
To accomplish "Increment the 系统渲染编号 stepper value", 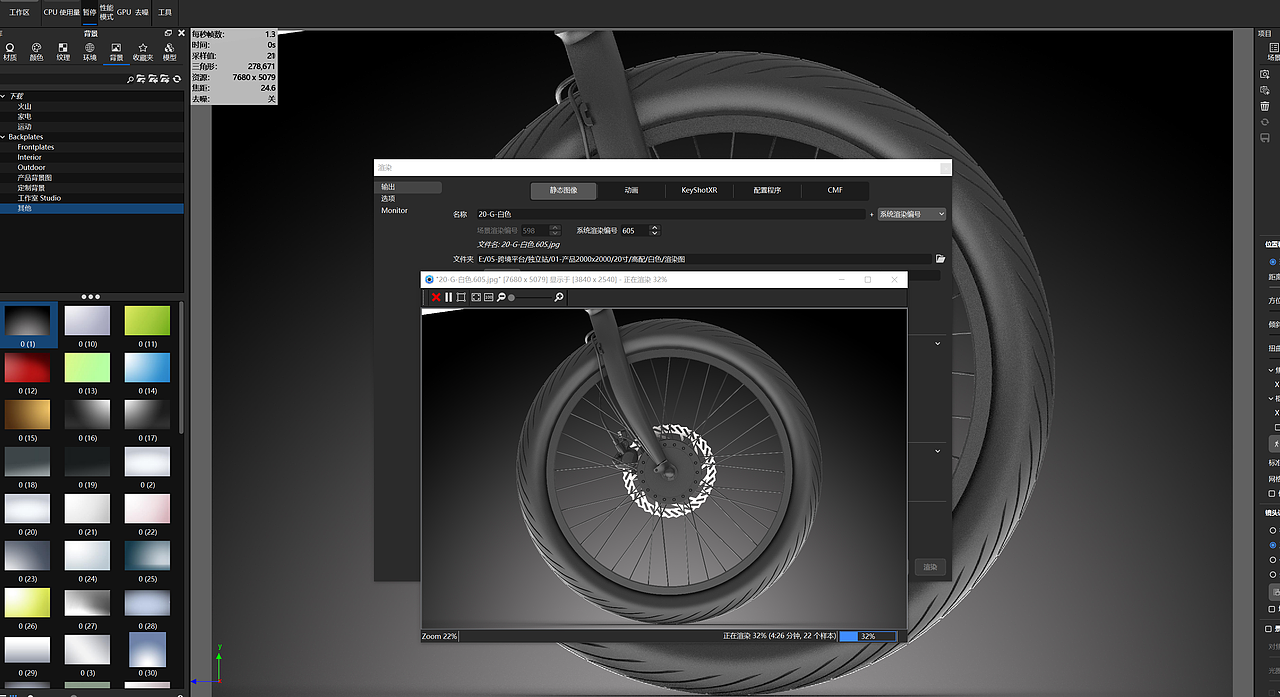I will click(x=655, y=228).
